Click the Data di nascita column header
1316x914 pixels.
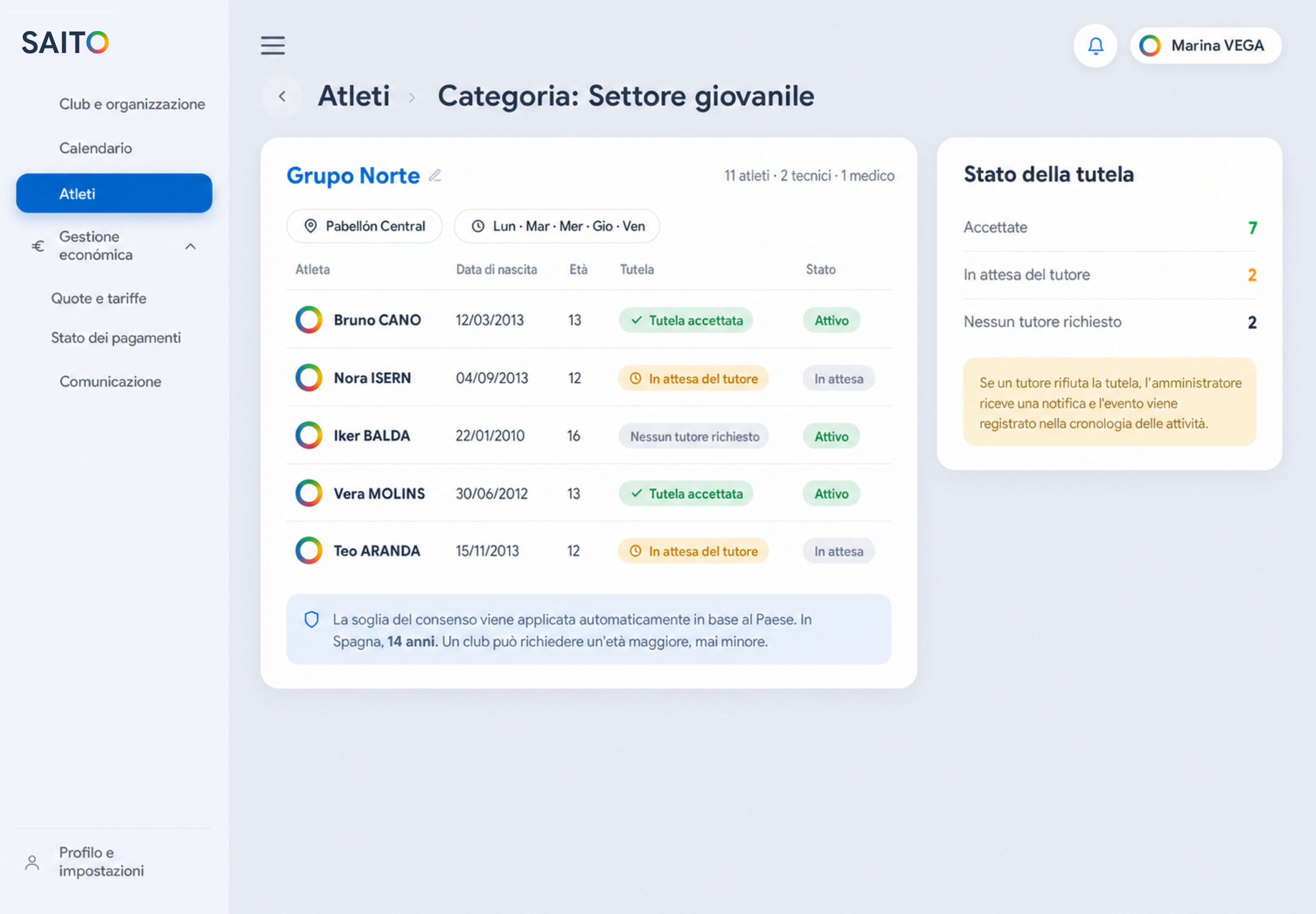coord(497,269)
